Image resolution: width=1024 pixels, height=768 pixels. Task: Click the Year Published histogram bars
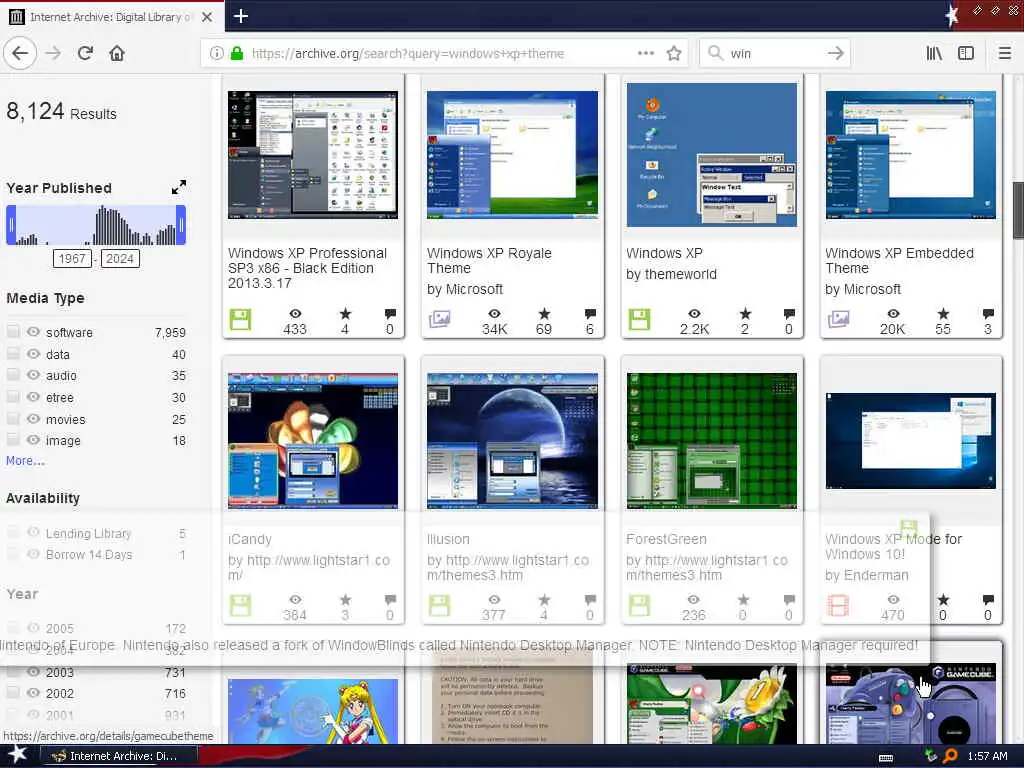pyautogui.click(x=96, y=225)
